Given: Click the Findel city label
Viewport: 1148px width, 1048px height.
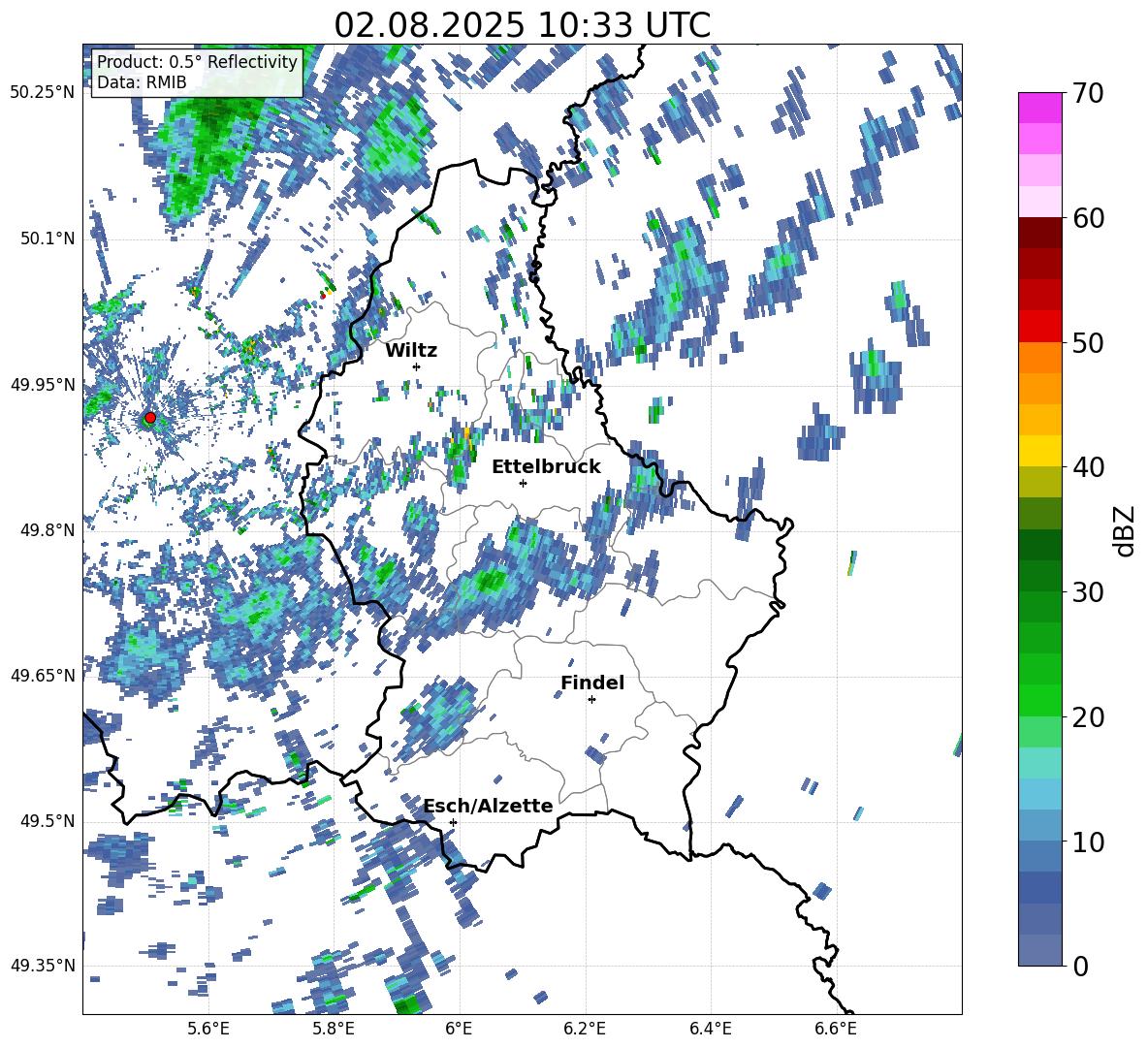Looking at the screenshot, I should point(592,683).
